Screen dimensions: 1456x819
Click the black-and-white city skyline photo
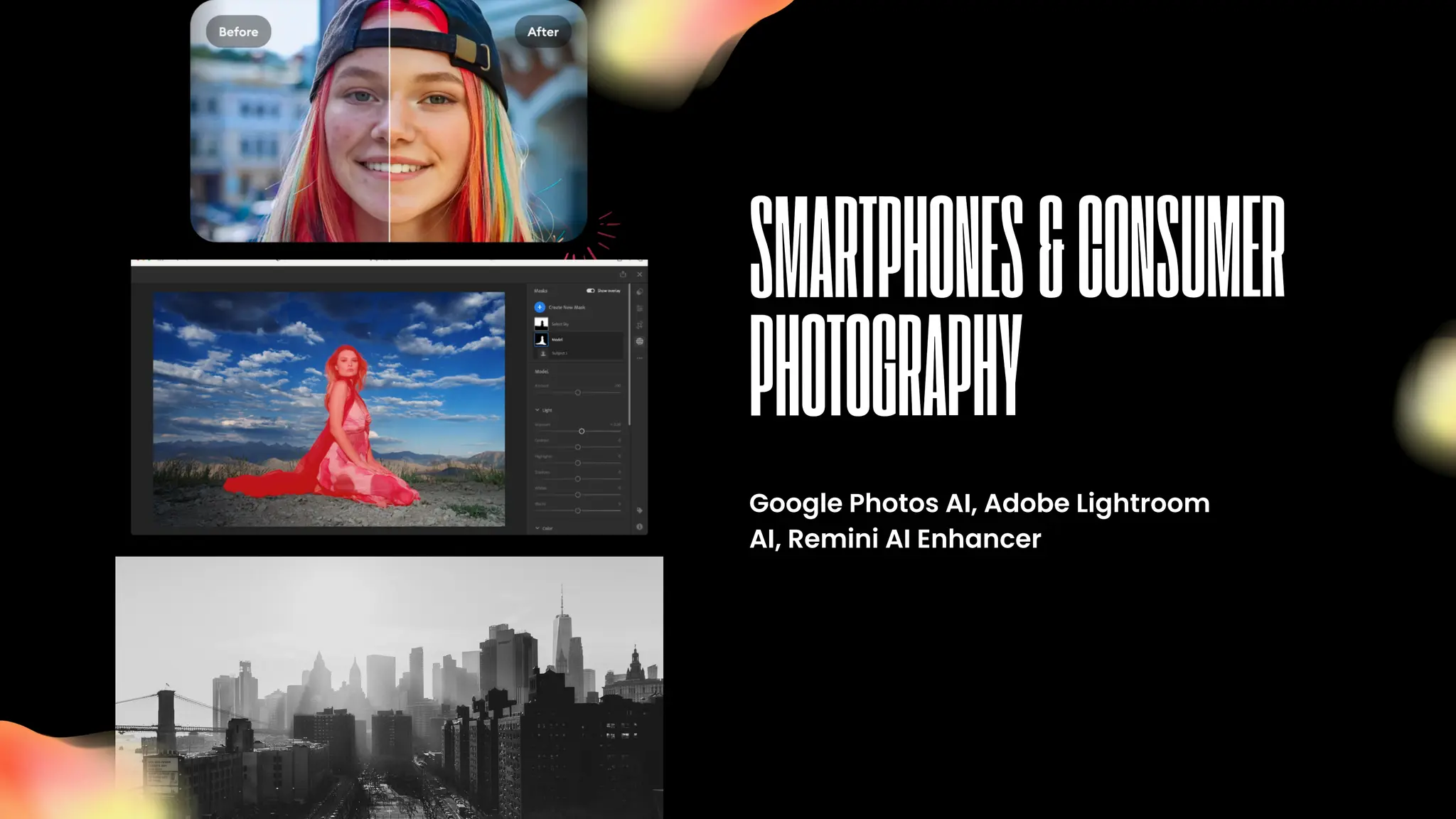(389, 687)
